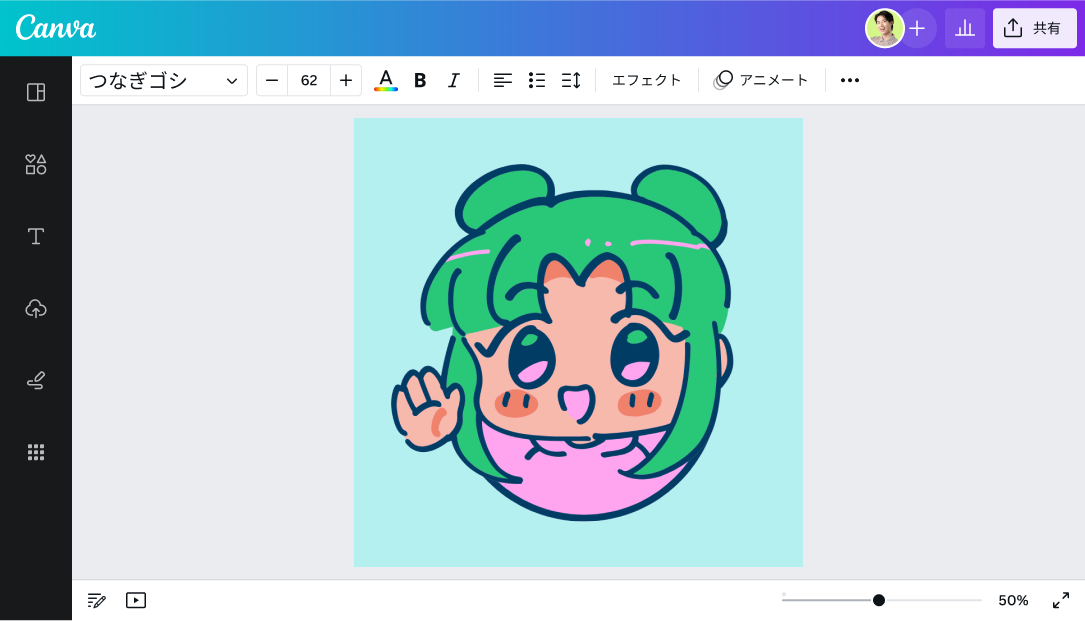Add collaborator with the plus button
Screen dimensions: 1085x621
tap(918, 28)
